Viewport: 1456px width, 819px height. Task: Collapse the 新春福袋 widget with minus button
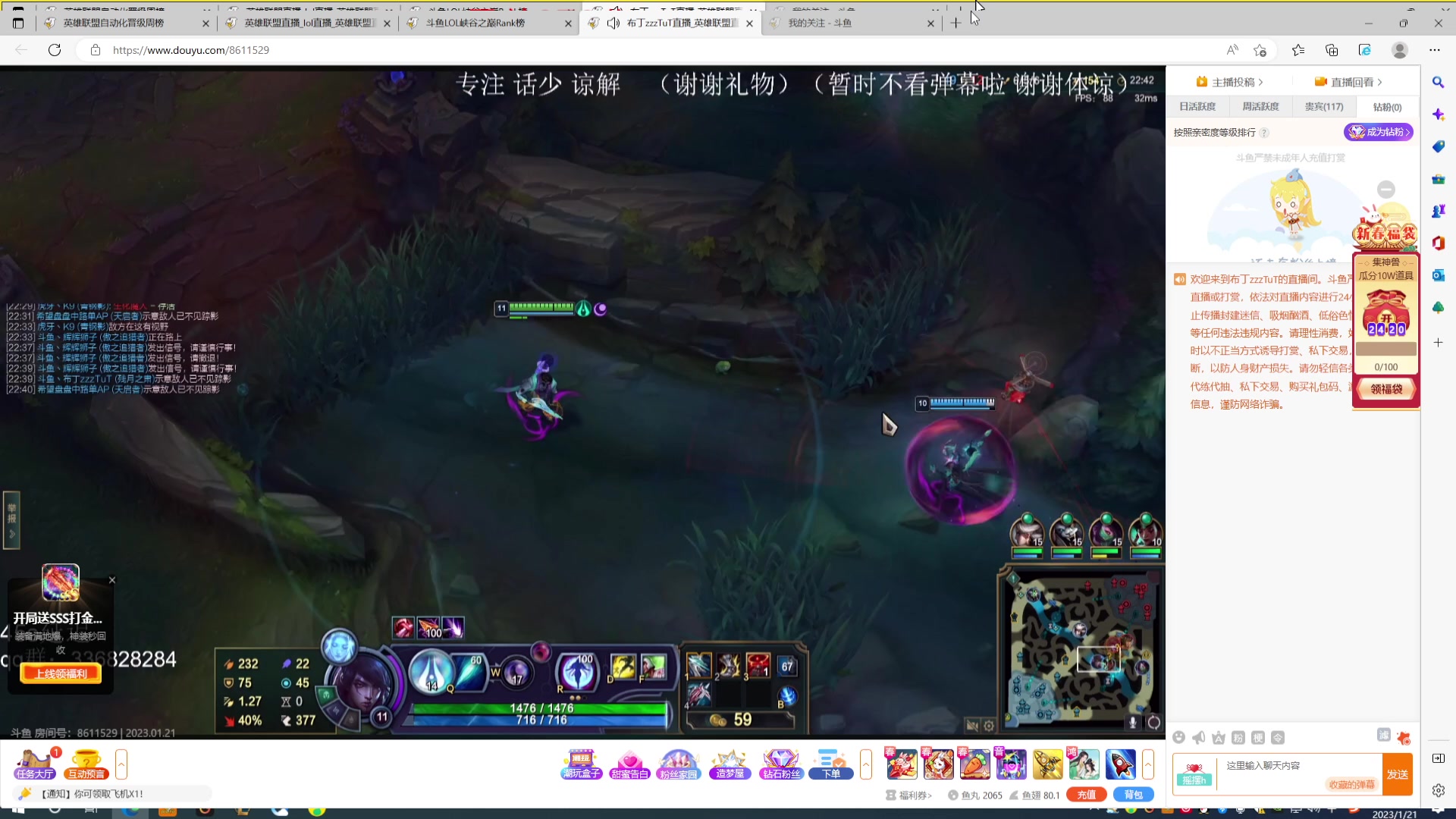coord(1386,190)
